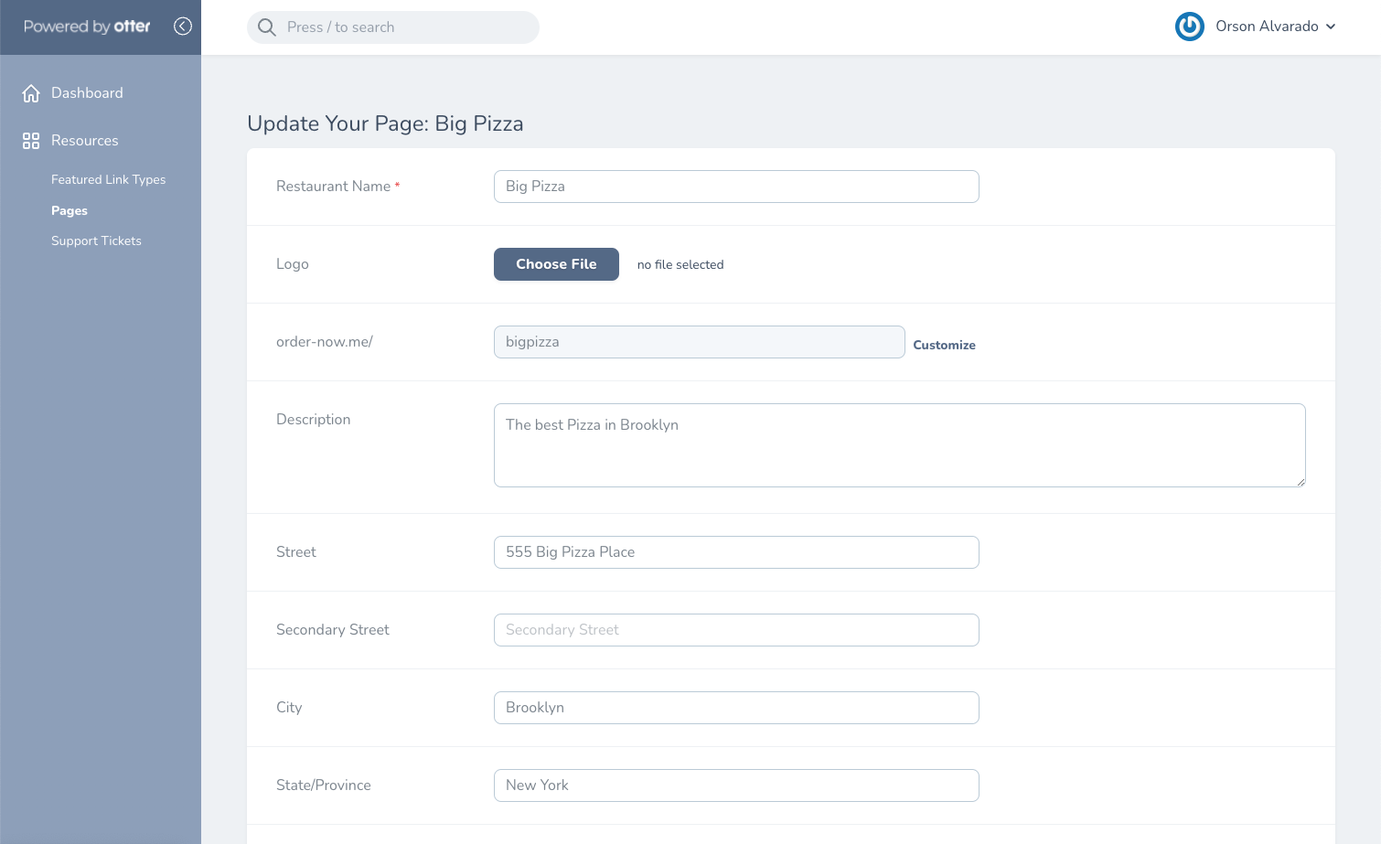Open the Pages section

69,211
